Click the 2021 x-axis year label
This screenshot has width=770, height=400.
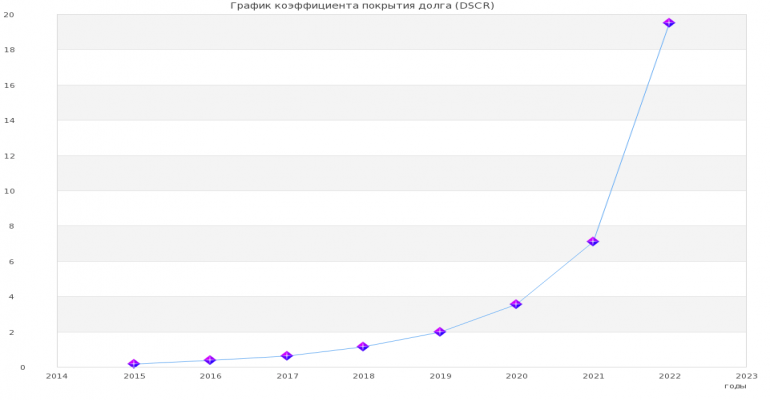pyautogui.click(x=593, y=376)
